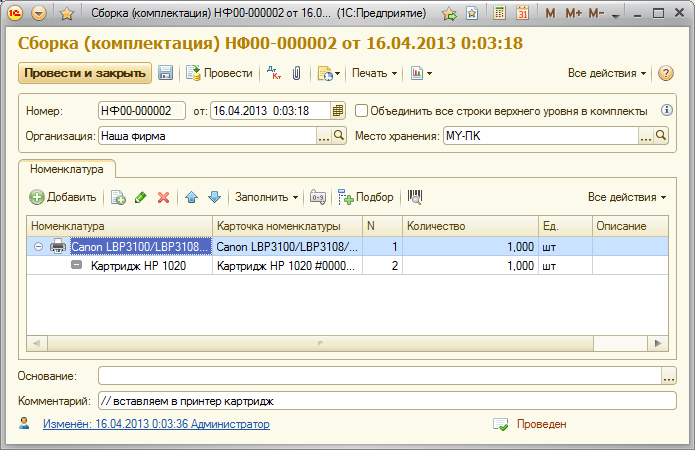Click the M+ memory add button
The image size is (695, 450).
tap(574, 14)
